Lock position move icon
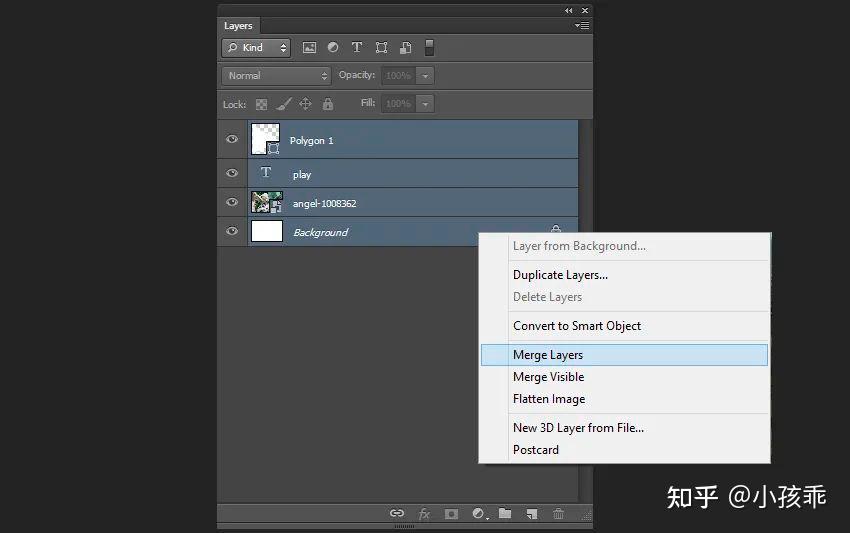Screen dimensions: 850x533 coord(306,104)
